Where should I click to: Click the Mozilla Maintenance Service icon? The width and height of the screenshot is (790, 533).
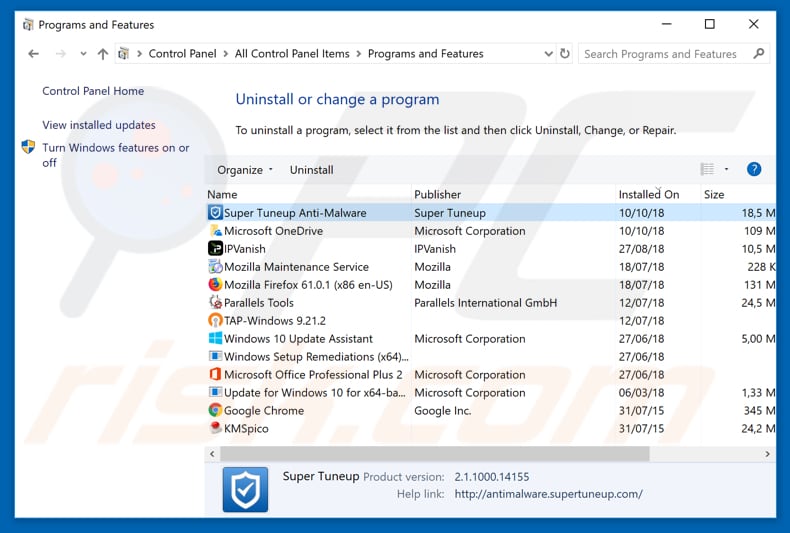point(215,266)
